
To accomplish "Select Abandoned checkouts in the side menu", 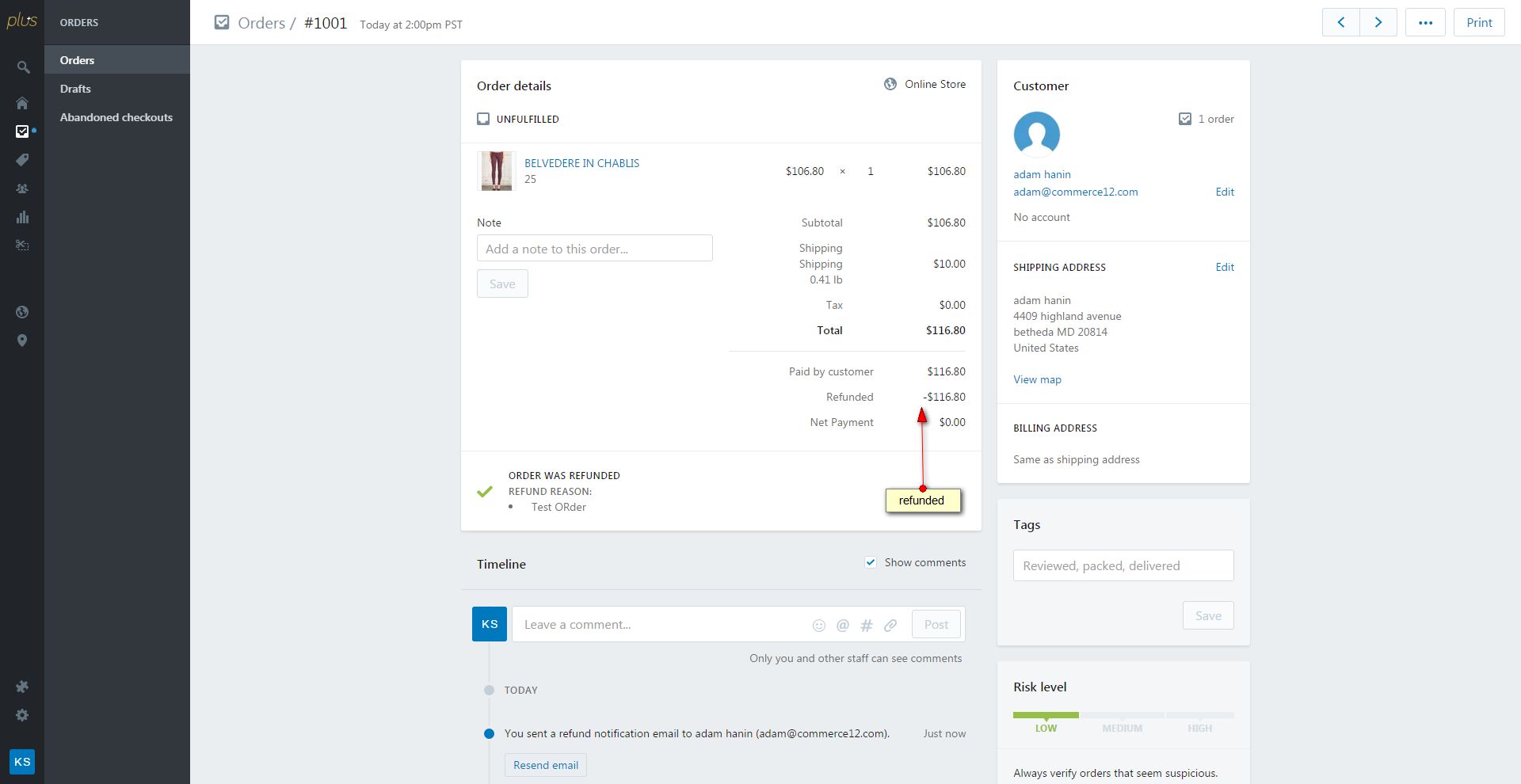I will pos(117,117).
